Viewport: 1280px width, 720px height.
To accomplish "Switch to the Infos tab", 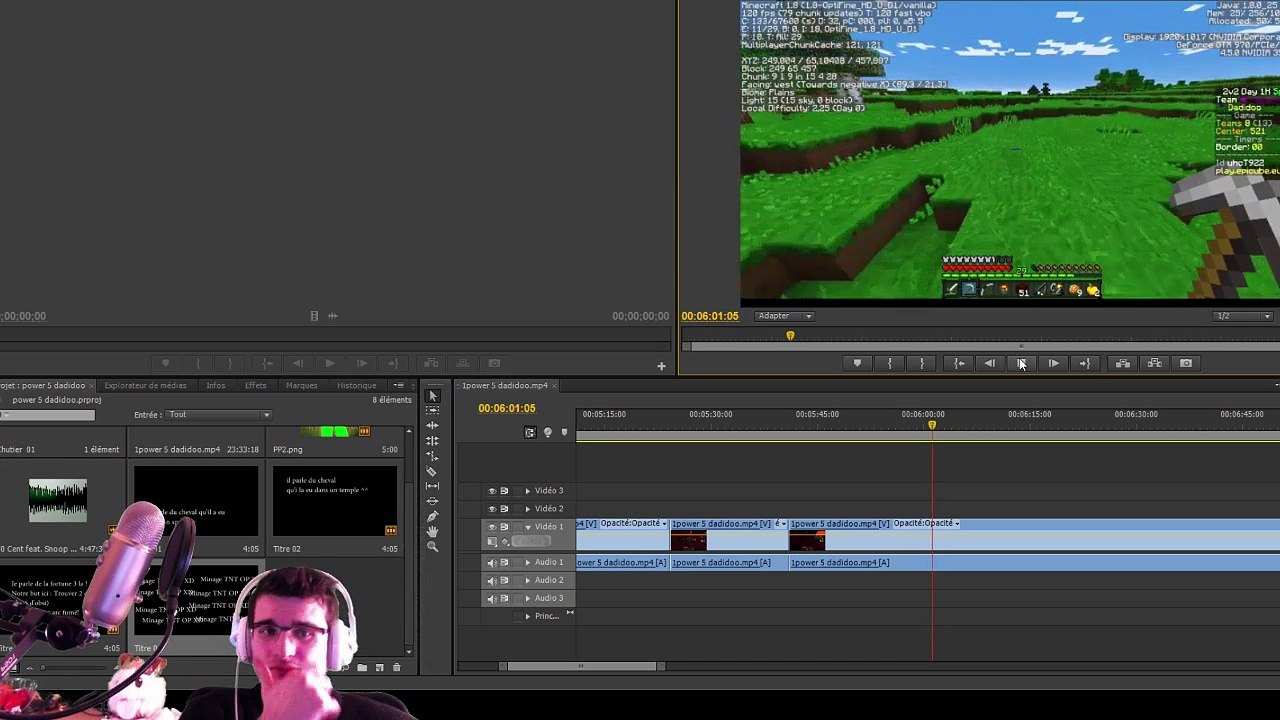I will pos(216,386).
